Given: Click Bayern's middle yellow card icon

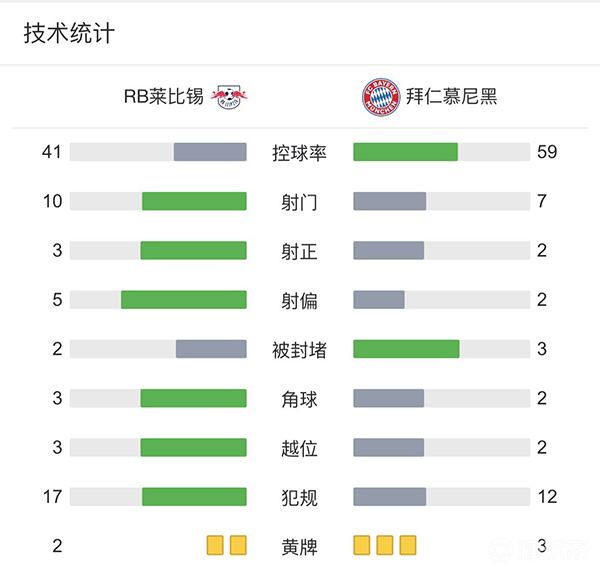Looking at the screenshot, I should coord(385,545).
